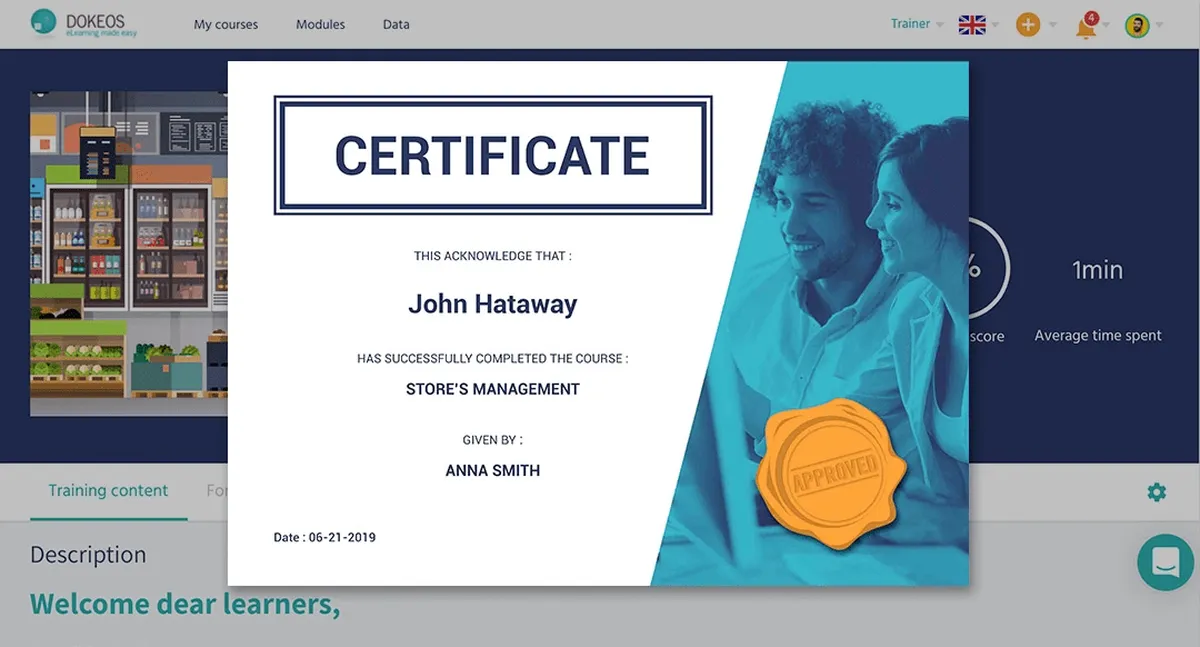This screenshot has height=647, width=1200.
Task: Open the notifications bell
Action: tap(1086, 25)
